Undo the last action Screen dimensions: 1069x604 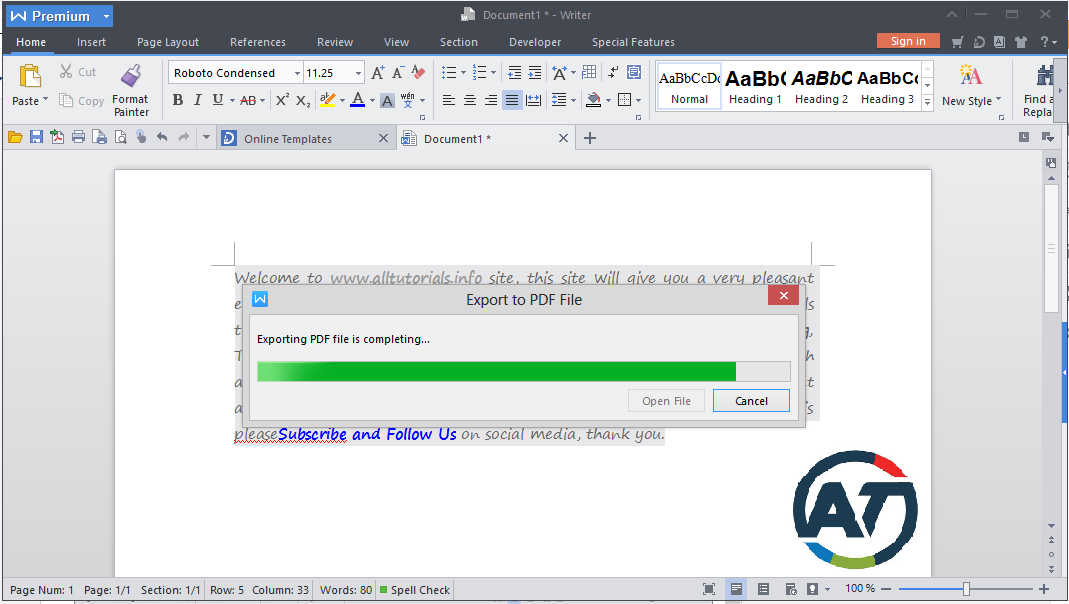click(162, 138)
